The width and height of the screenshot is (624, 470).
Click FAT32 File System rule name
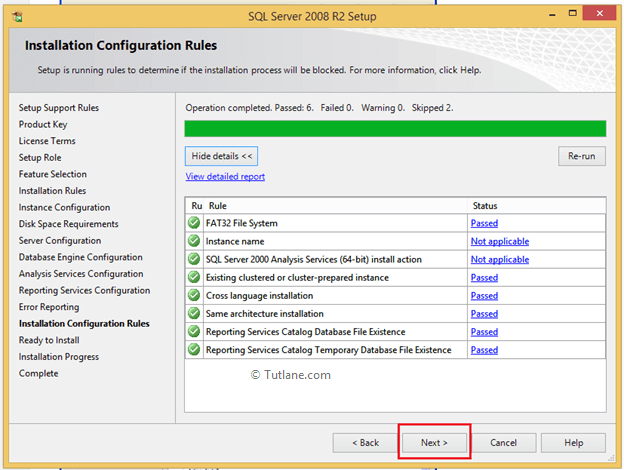pyautogui.click(x=242, y=223)
